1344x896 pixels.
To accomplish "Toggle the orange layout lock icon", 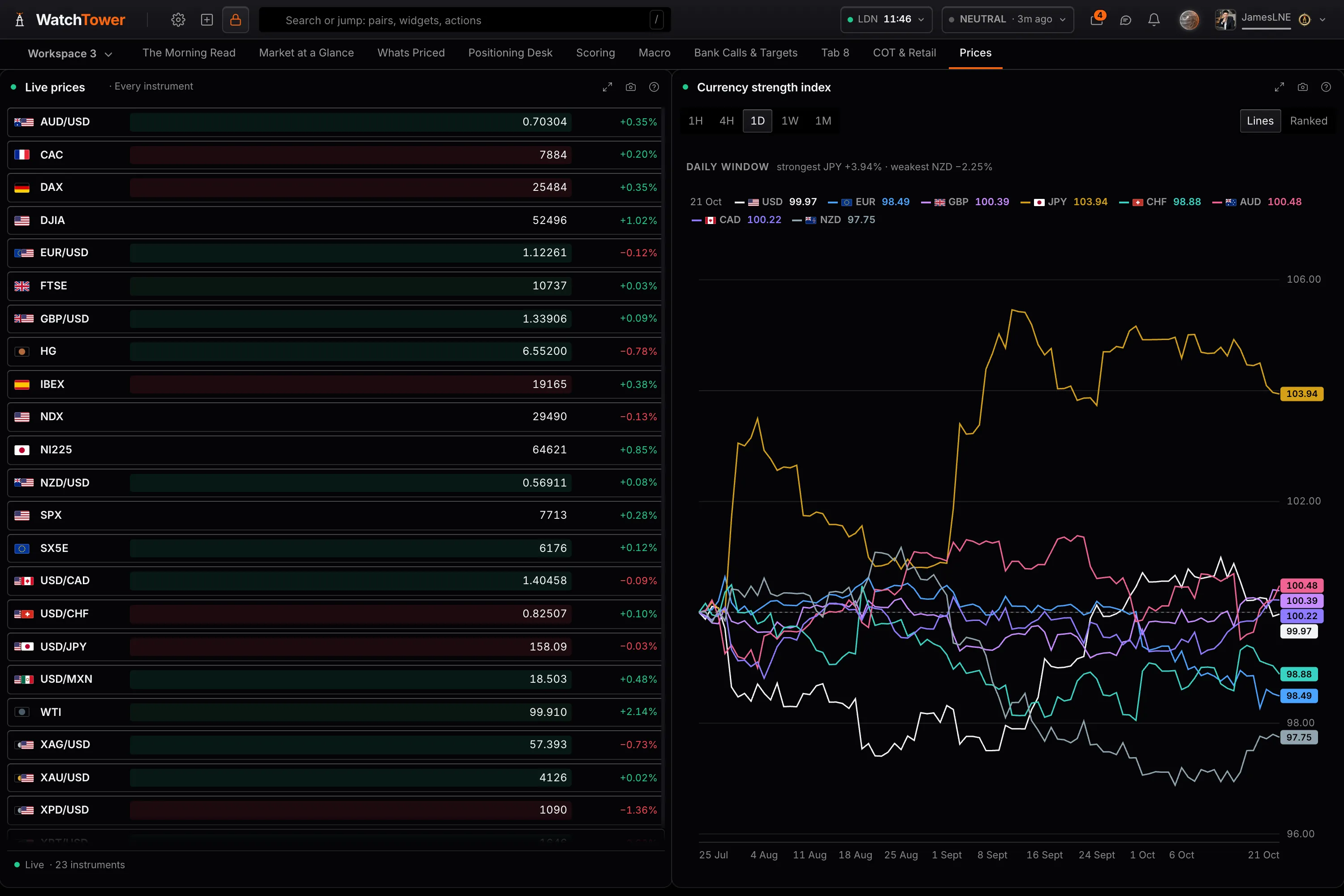I will pyautogui.click(x=236, y=20).
